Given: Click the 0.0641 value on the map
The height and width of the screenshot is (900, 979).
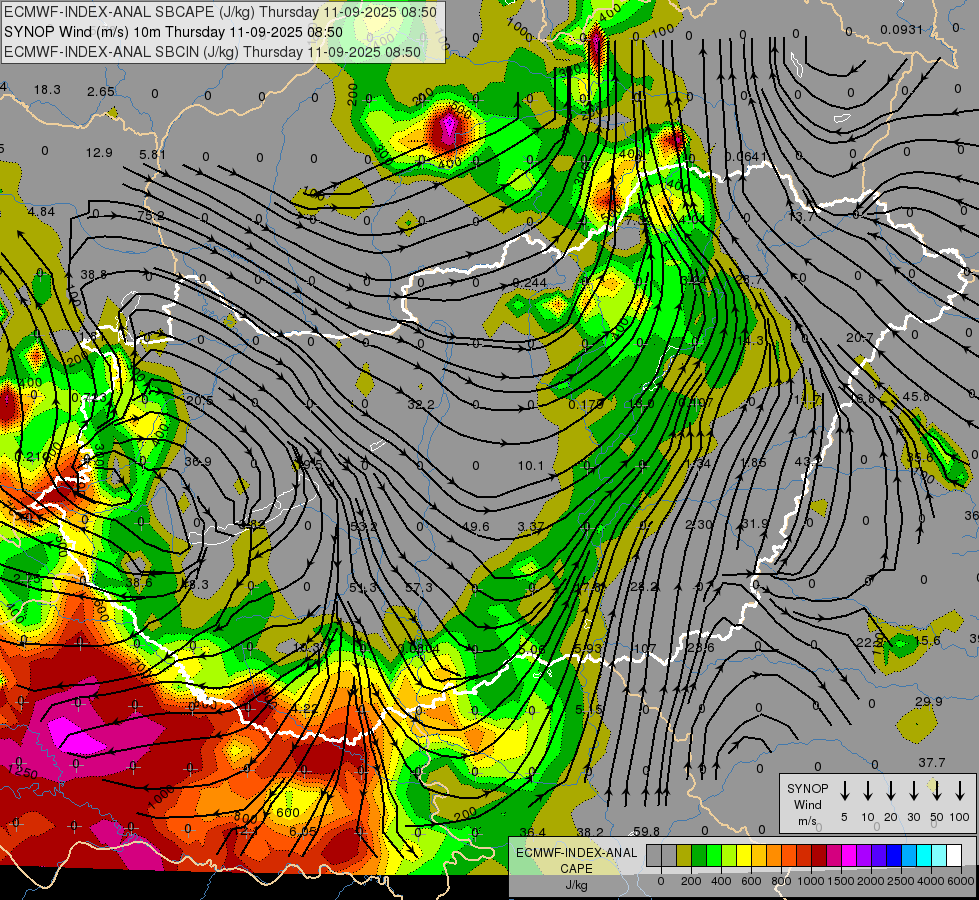Looking at the screenshot, I should point(745,156).
